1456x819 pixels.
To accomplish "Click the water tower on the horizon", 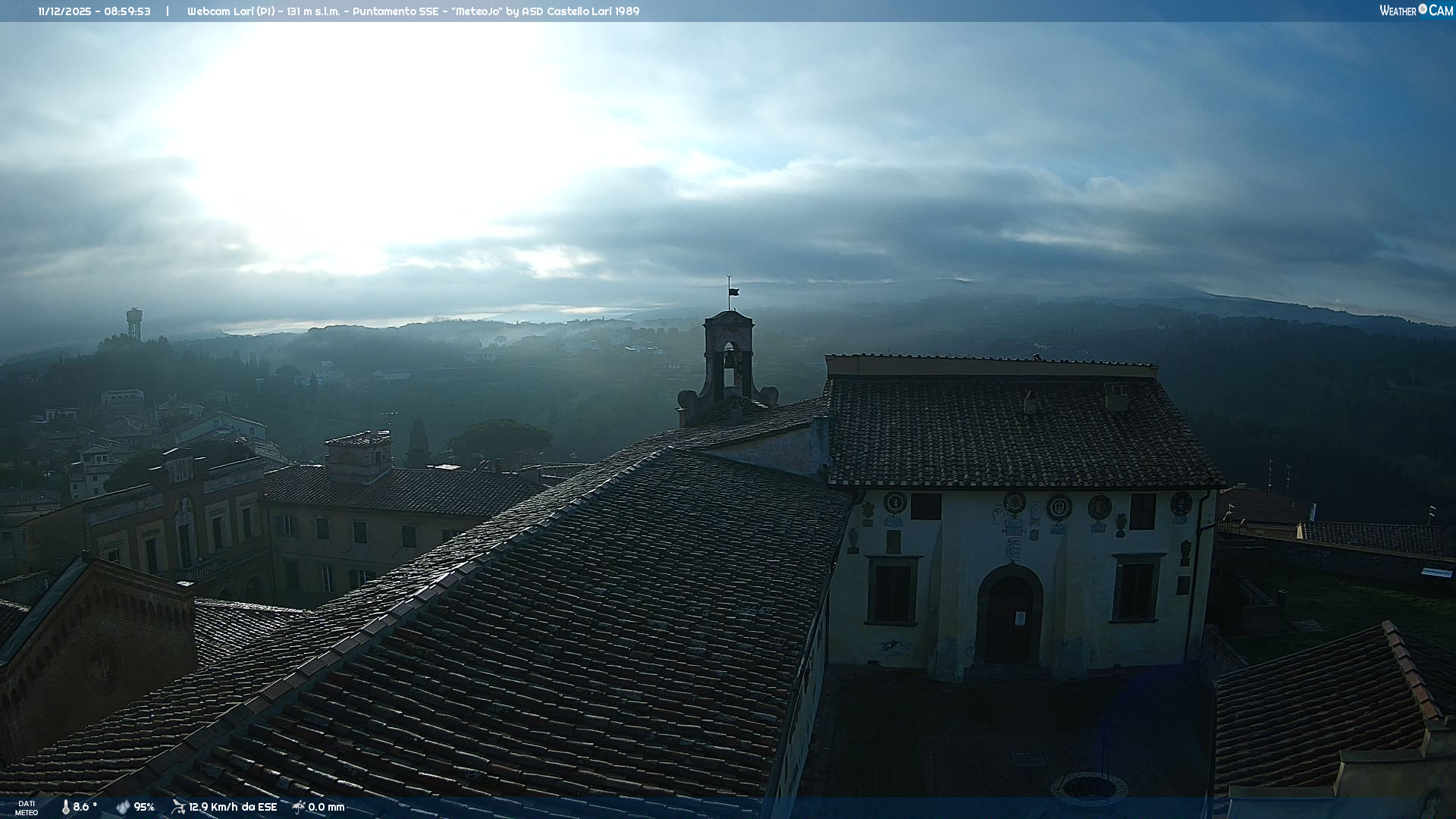I will (134, 322).
